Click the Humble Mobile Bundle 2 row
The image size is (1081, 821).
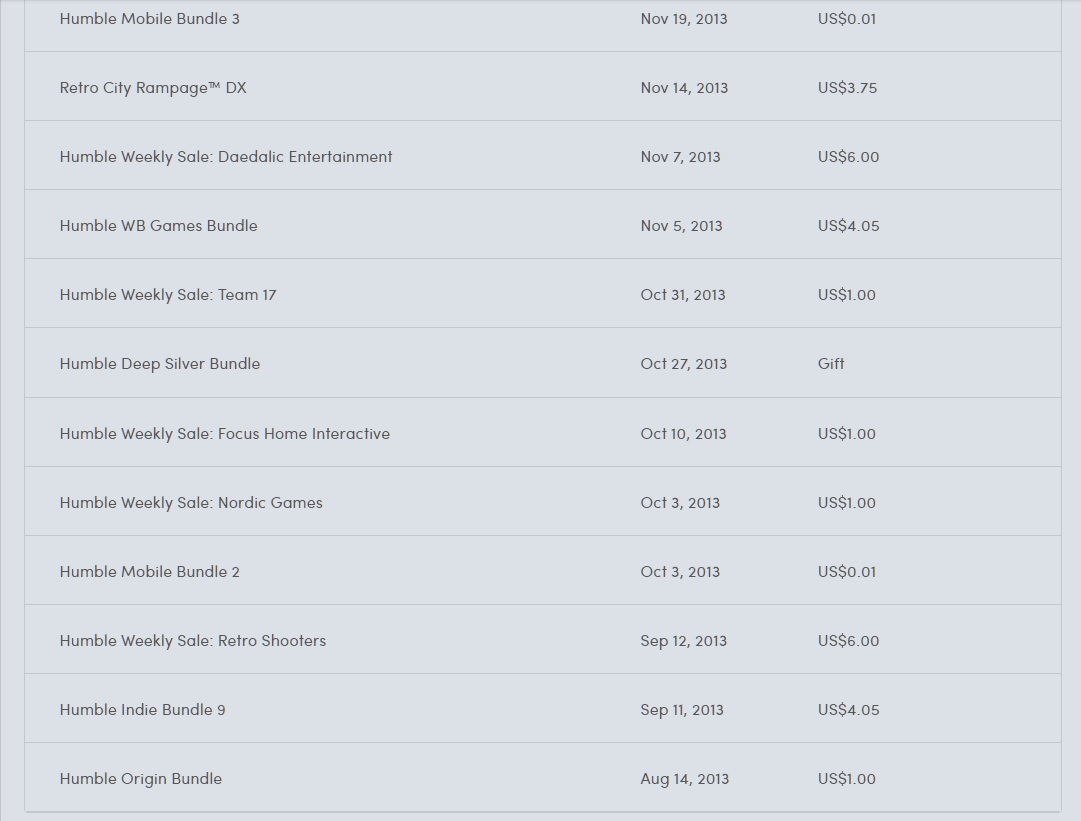tap(150, 572)
